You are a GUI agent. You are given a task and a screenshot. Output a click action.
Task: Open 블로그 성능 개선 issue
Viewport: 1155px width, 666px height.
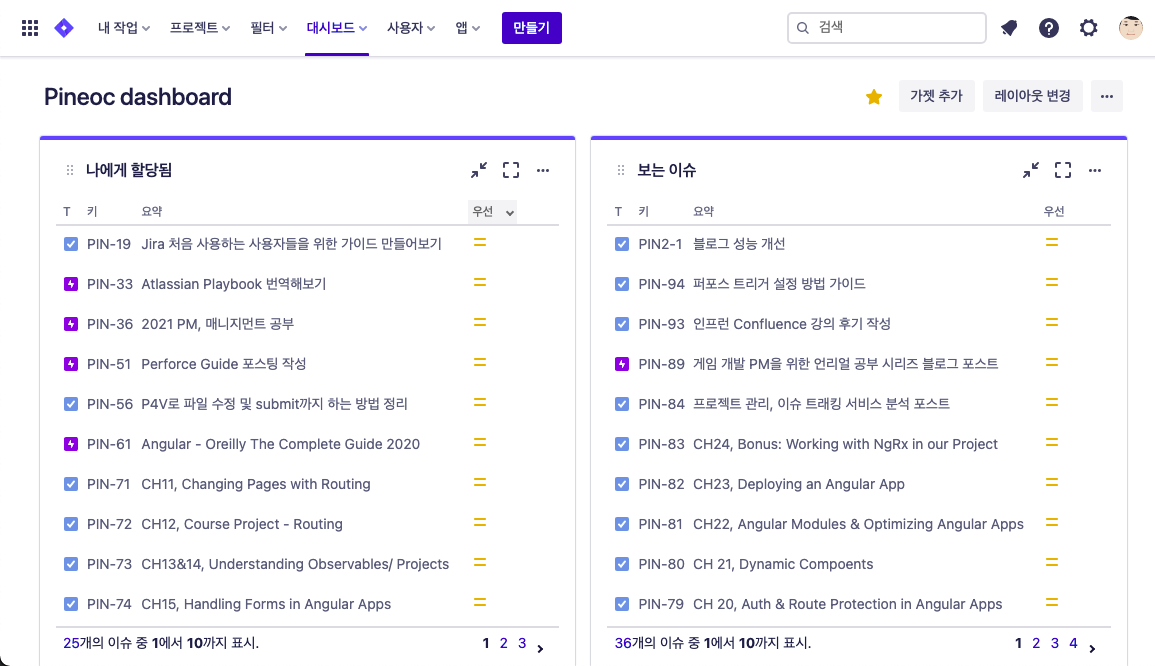click(739, 244)
